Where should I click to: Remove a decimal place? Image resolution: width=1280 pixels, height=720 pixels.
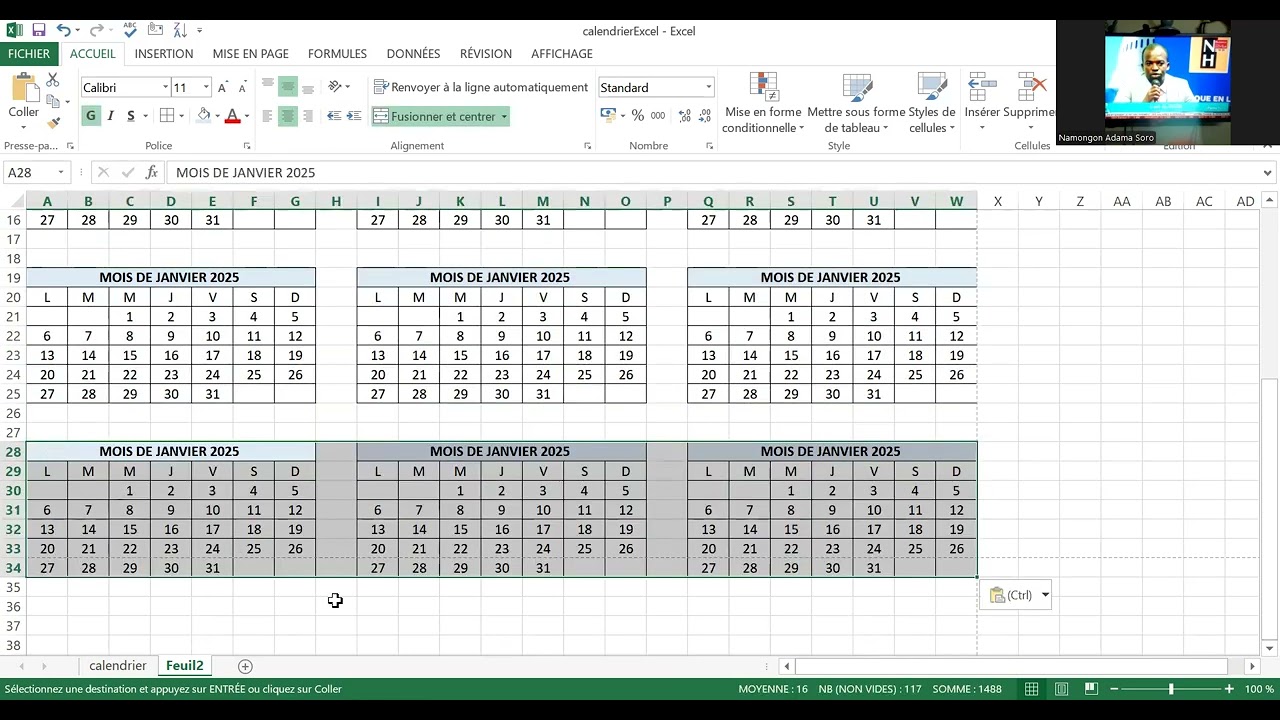tap(703, 116)
